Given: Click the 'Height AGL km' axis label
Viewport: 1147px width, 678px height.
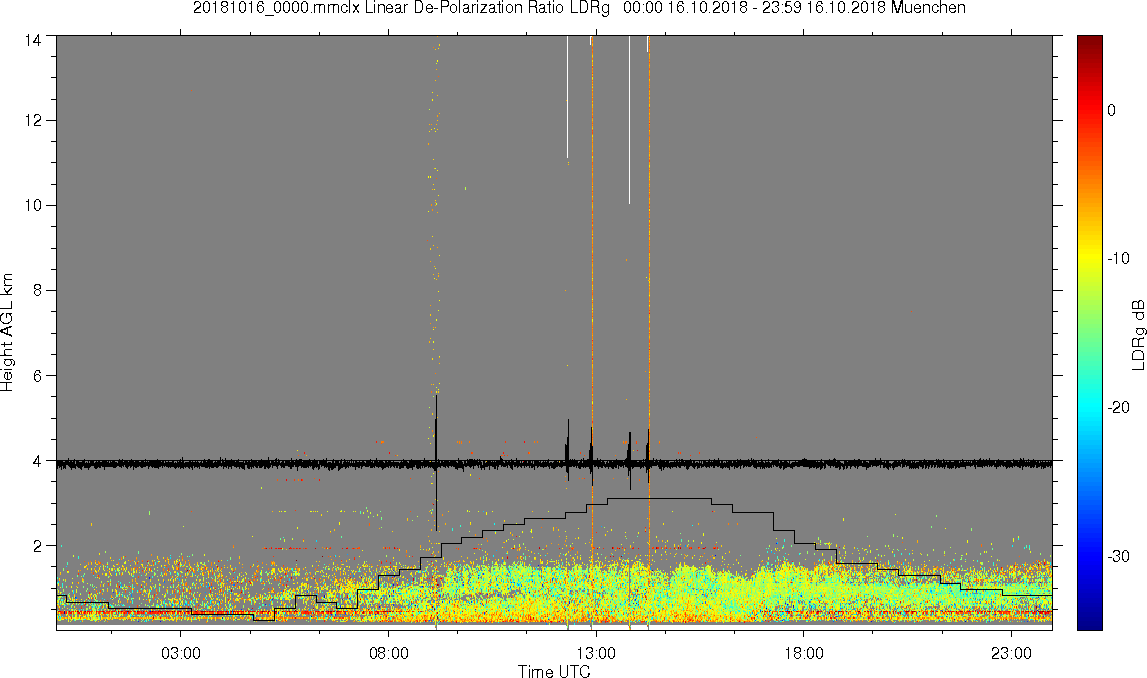Looking at the screenshot, I should pos(8,332).
